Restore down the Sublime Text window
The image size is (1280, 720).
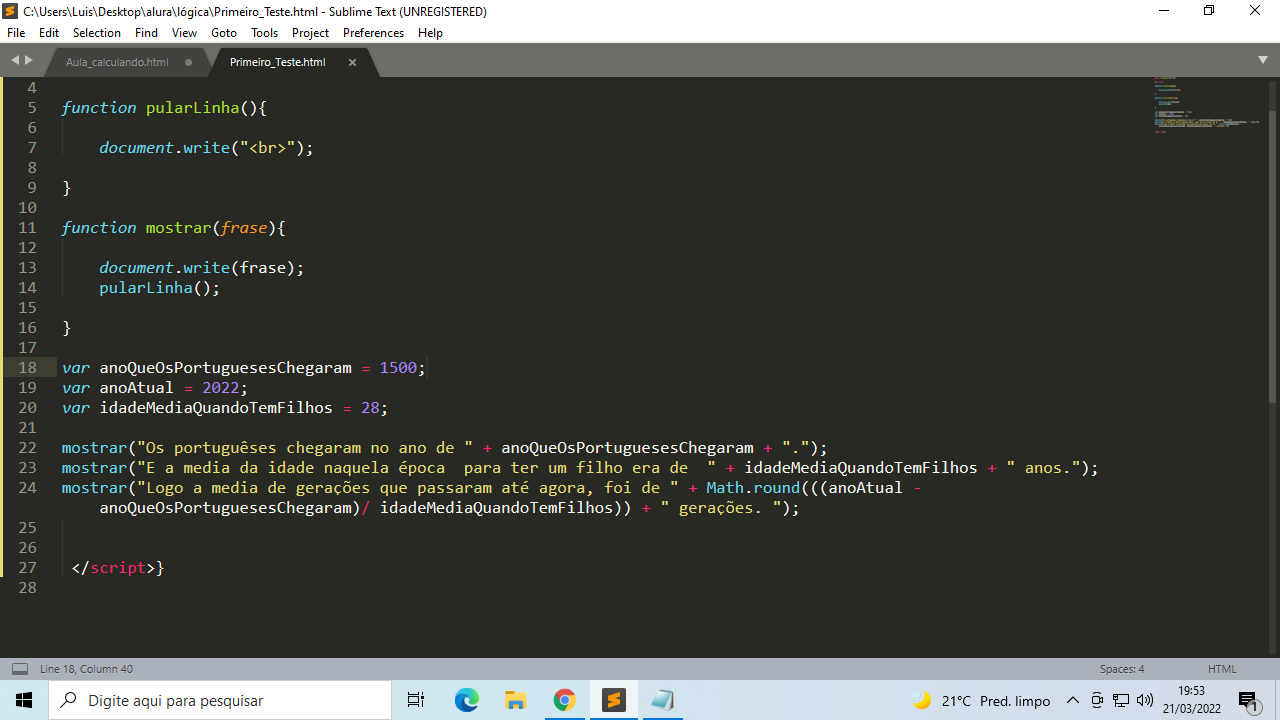1209,11
